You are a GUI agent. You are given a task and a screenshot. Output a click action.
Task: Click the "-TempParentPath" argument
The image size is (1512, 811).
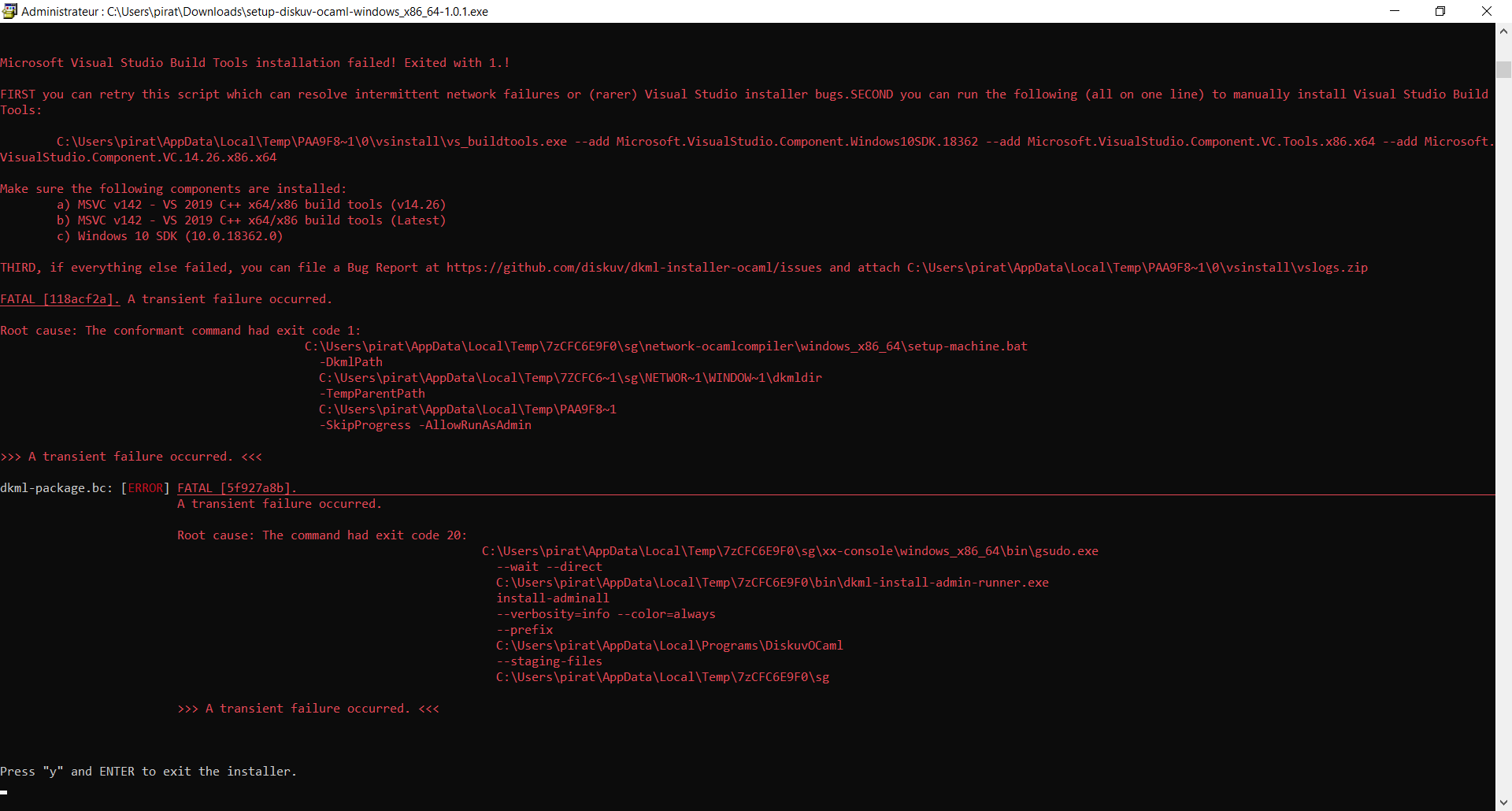pos(372,394)
